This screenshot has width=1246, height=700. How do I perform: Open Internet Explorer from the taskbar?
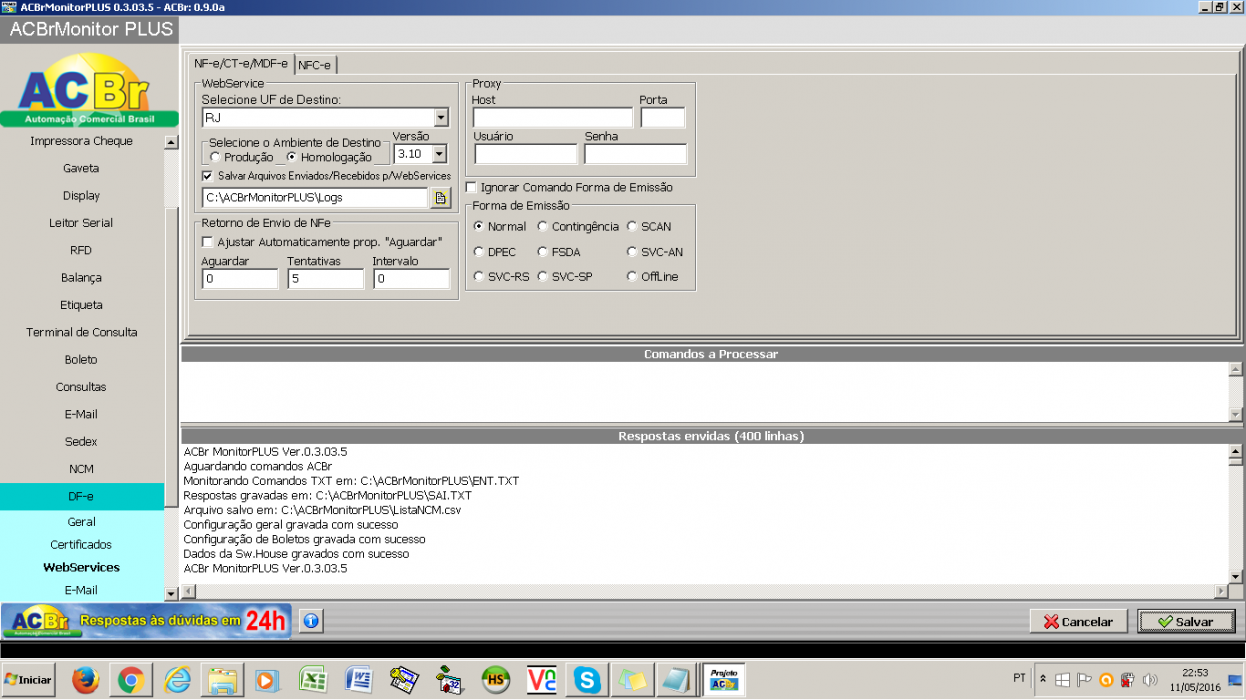point(177,680)
